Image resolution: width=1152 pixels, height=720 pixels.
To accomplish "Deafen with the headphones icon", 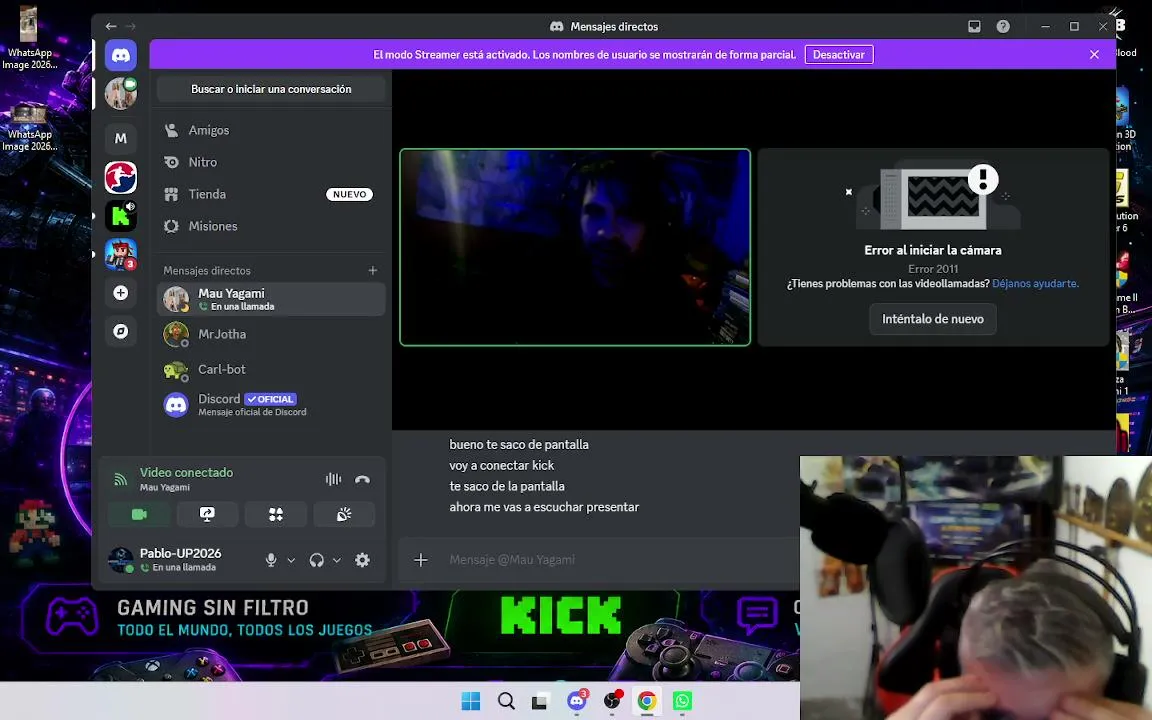I will pyautogui.click(x=317, y=560).
